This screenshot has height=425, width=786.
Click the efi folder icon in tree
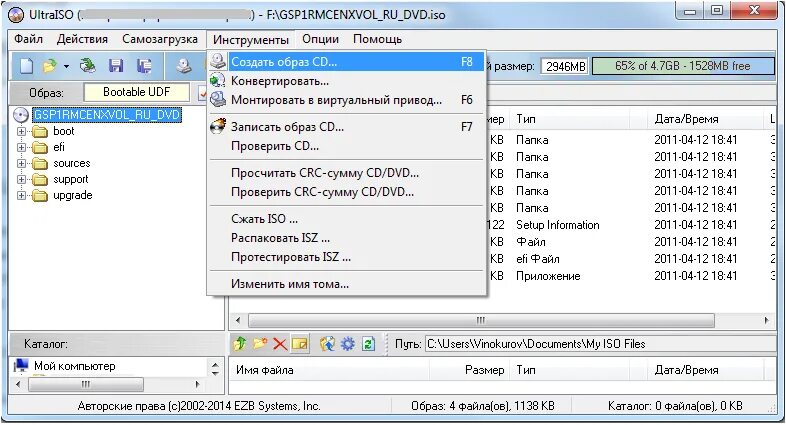pos(40,148)
